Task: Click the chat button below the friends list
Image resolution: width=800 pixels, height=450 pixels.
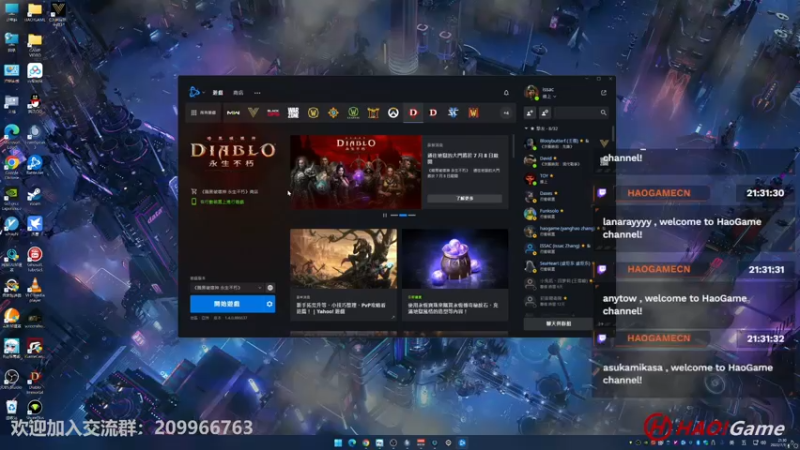Action: (x=558, y=323)
